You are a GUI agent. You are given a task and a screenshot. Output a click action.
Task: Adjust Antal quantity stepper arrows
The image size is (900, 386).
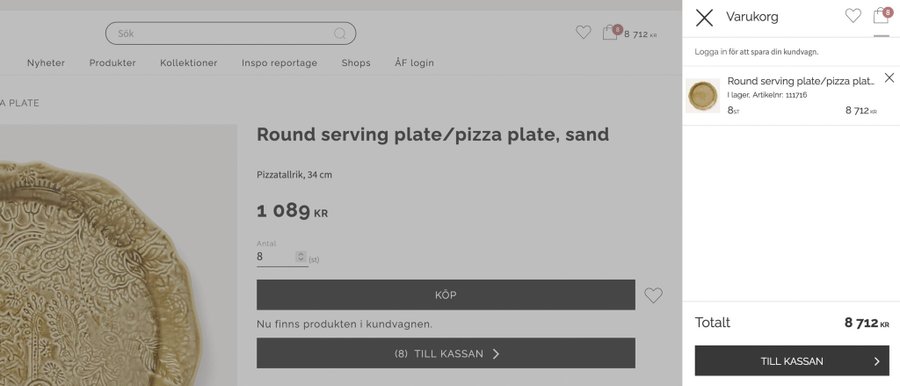click(x=300, y=257)
